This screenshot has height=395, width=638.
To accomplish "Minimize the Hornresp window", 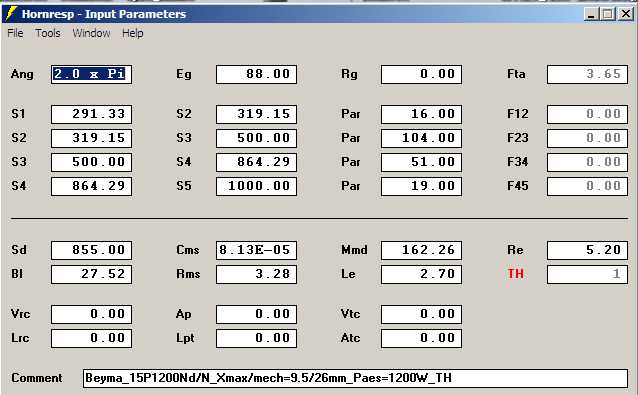I will tap(591, 14).
